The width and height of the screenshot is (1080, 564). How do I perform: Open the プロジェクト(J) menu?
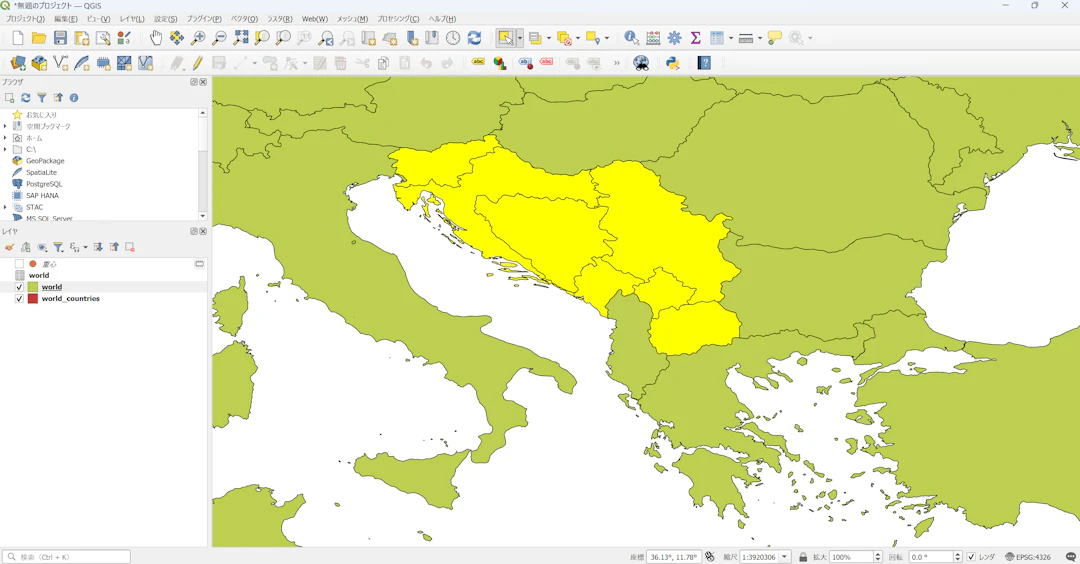[x=25, y=19]
